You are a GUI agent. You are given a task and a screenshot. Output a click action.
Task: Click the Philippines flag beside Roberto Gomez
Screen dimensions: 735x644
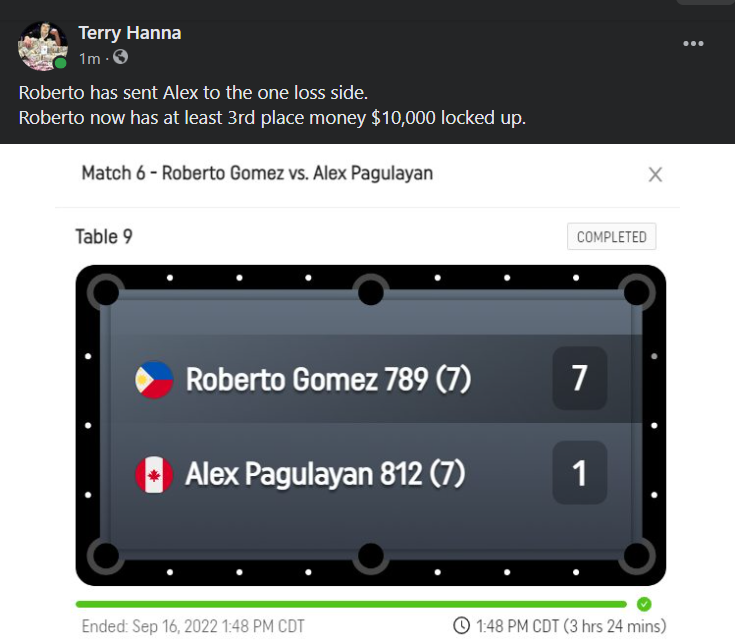[154, 380]
